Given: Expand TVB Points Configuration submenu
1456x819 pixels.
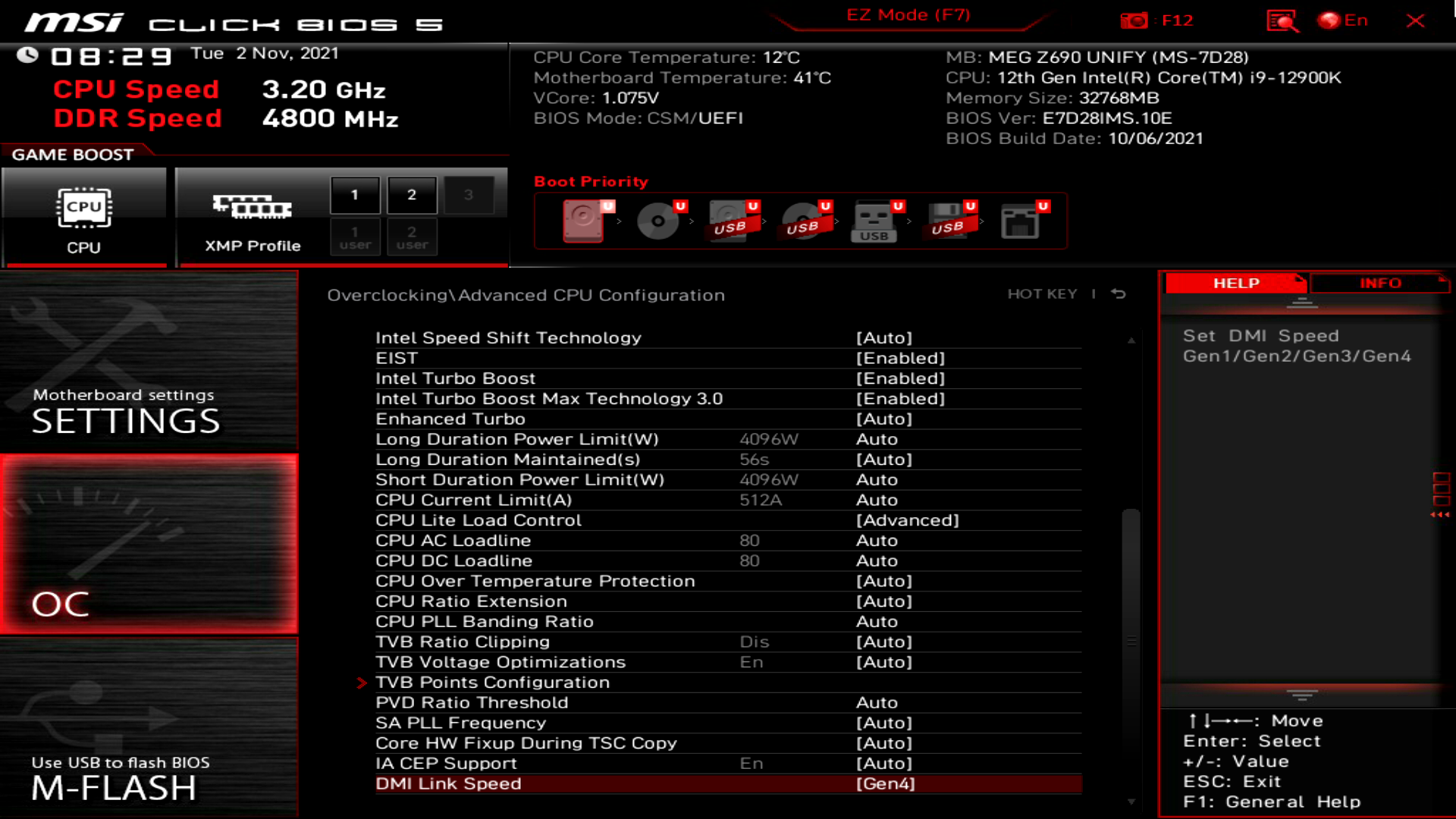Looking at the screenshot, I should coord(493,682).
